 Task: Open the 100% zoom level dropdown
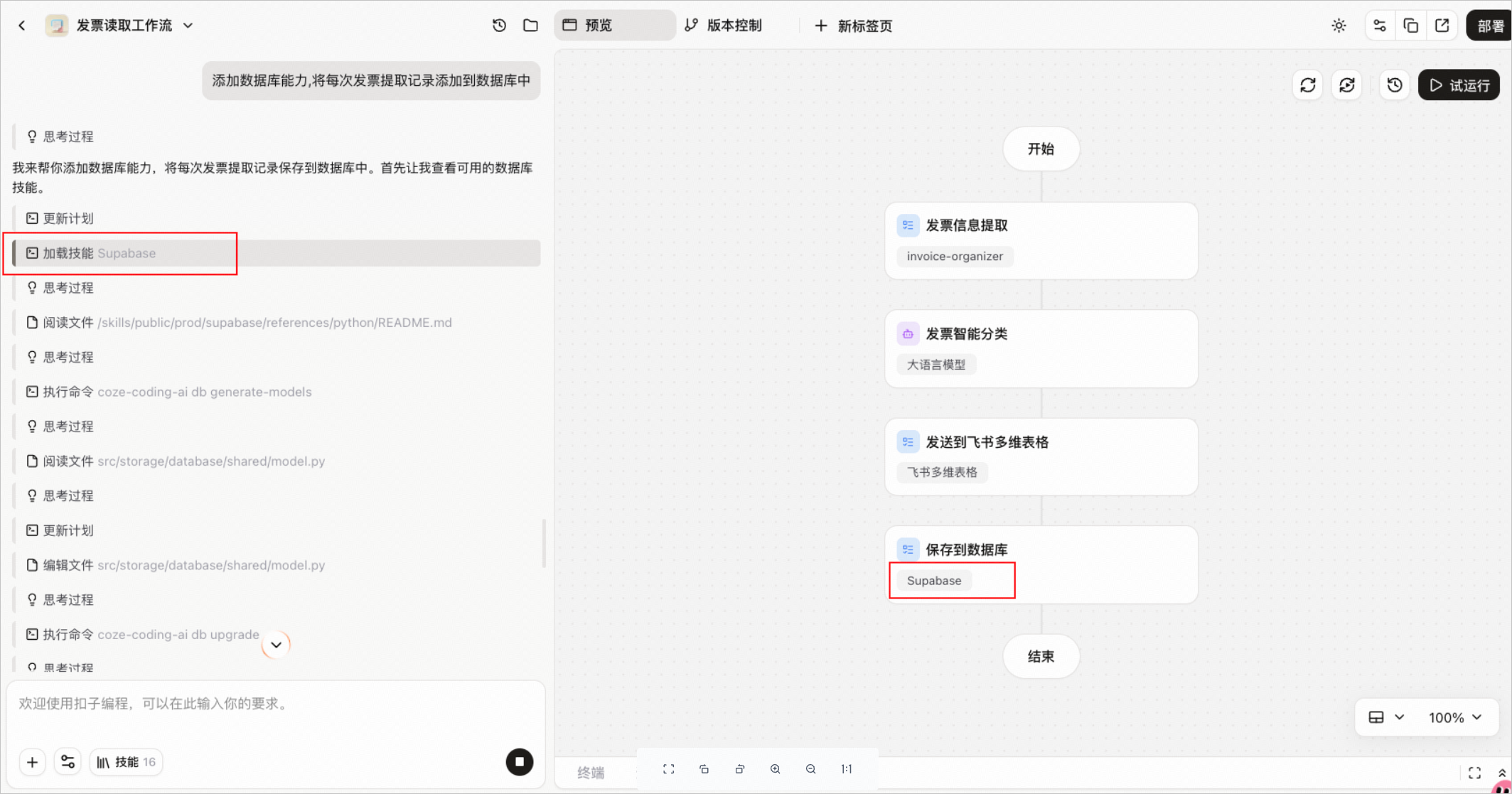point(1455,717)
